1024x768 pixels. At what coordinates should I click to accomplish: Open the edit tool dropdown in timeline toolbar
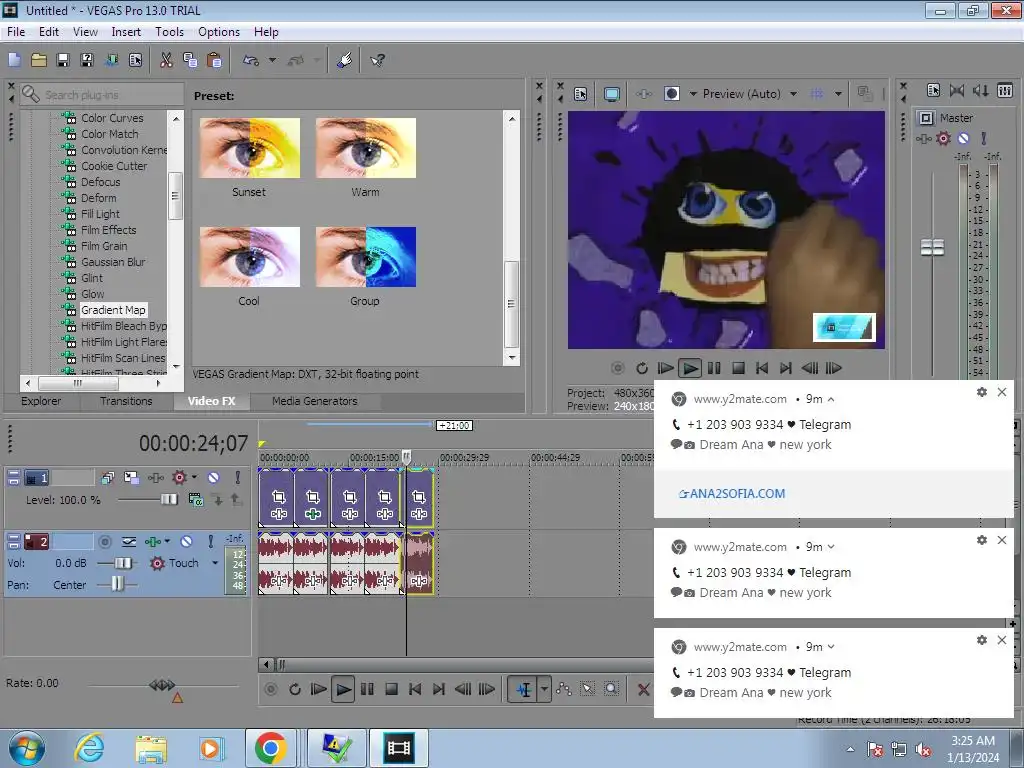click(x=544, y=689)
